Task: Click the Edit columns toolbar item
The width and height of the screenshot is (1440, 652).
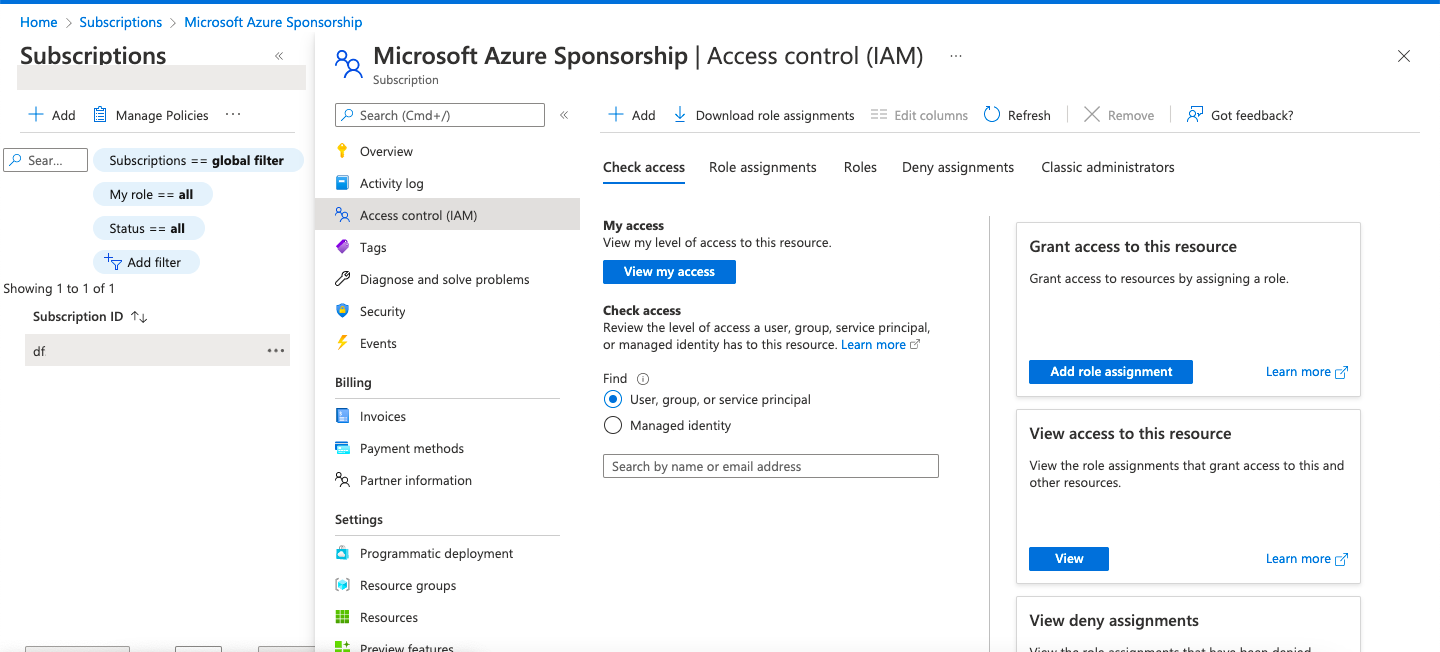Action: 919,115
